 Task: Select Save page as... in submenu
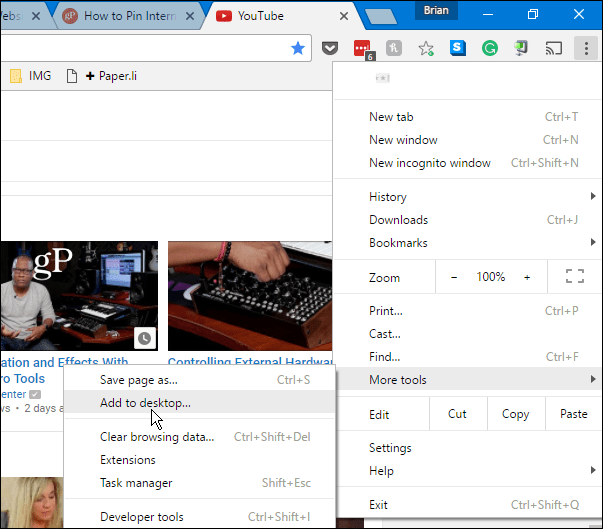(199, 380)
